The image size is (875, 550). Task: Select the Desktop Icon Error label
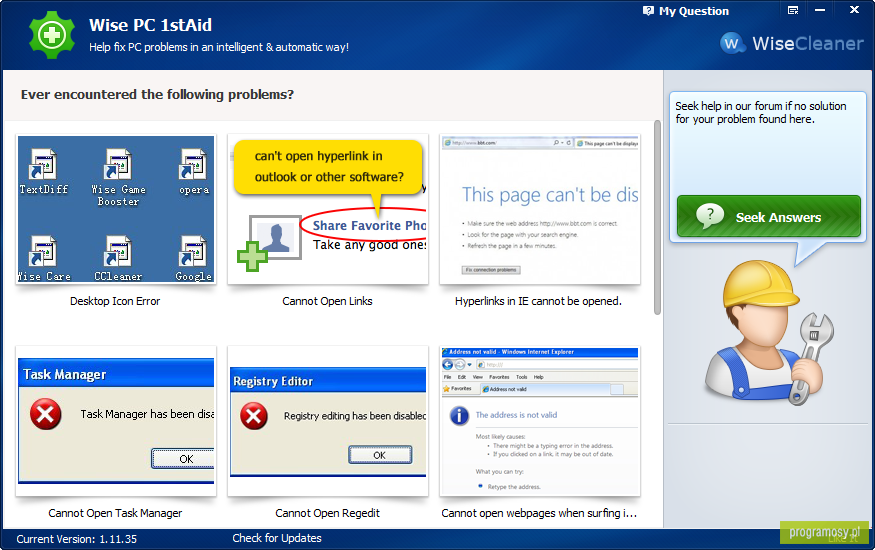pos(115,301)
